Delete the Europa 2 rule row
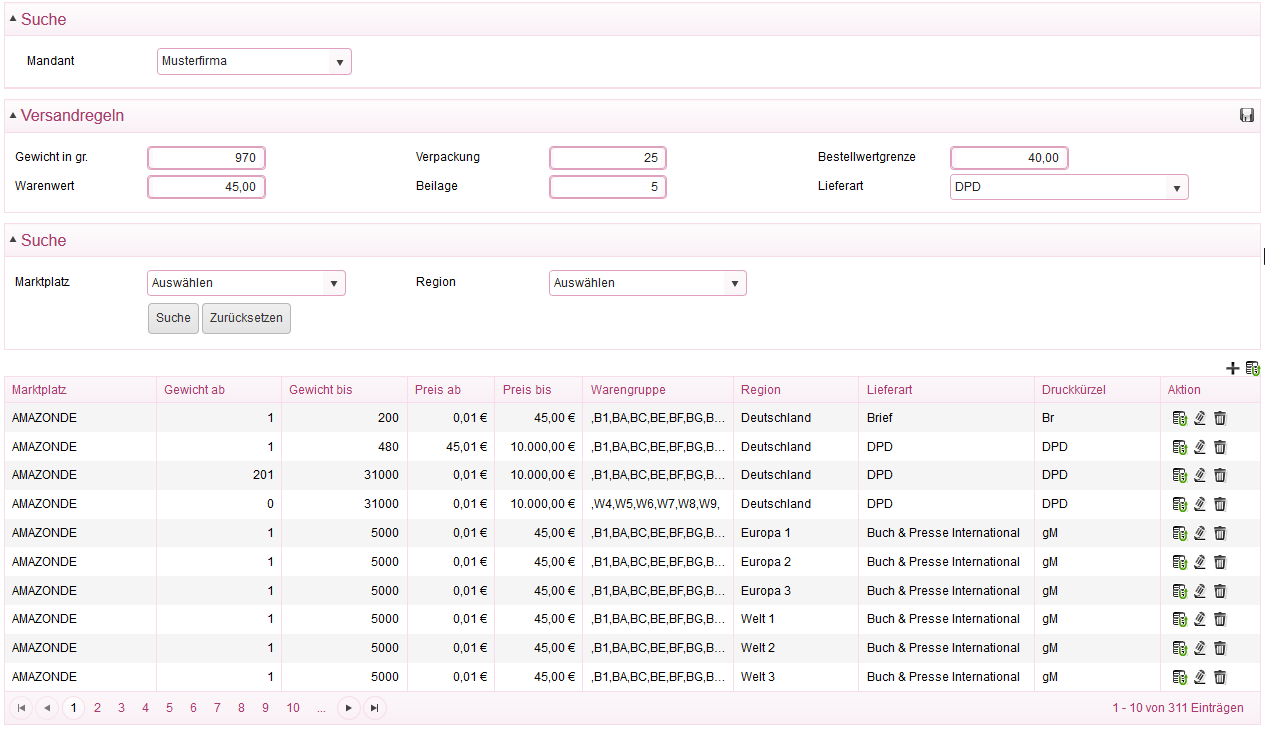 point(1220,562)
